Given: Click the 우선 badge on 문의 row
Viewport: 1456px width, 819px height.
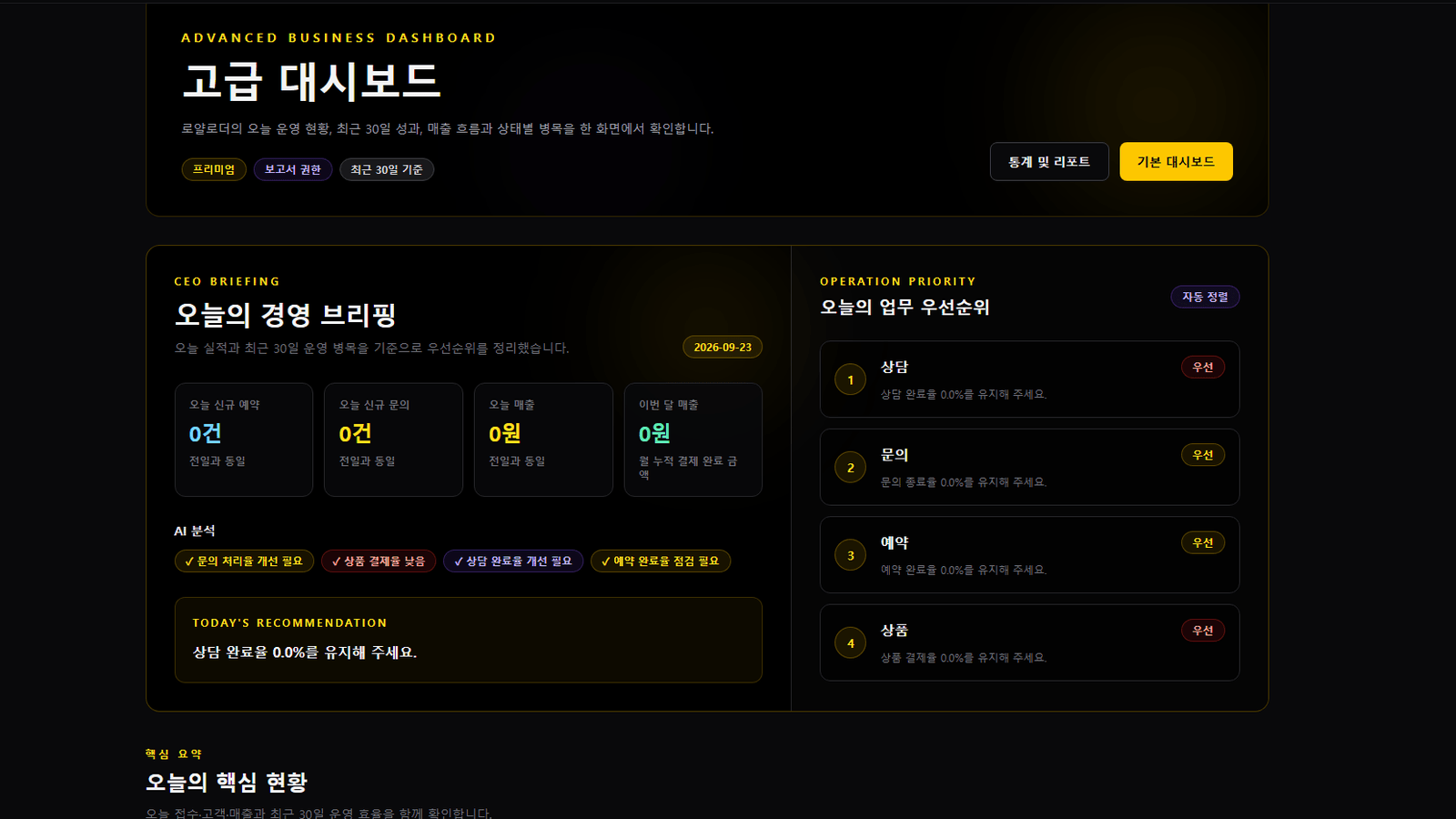Looking at the screenshot, I should (x=1203, y=455).
